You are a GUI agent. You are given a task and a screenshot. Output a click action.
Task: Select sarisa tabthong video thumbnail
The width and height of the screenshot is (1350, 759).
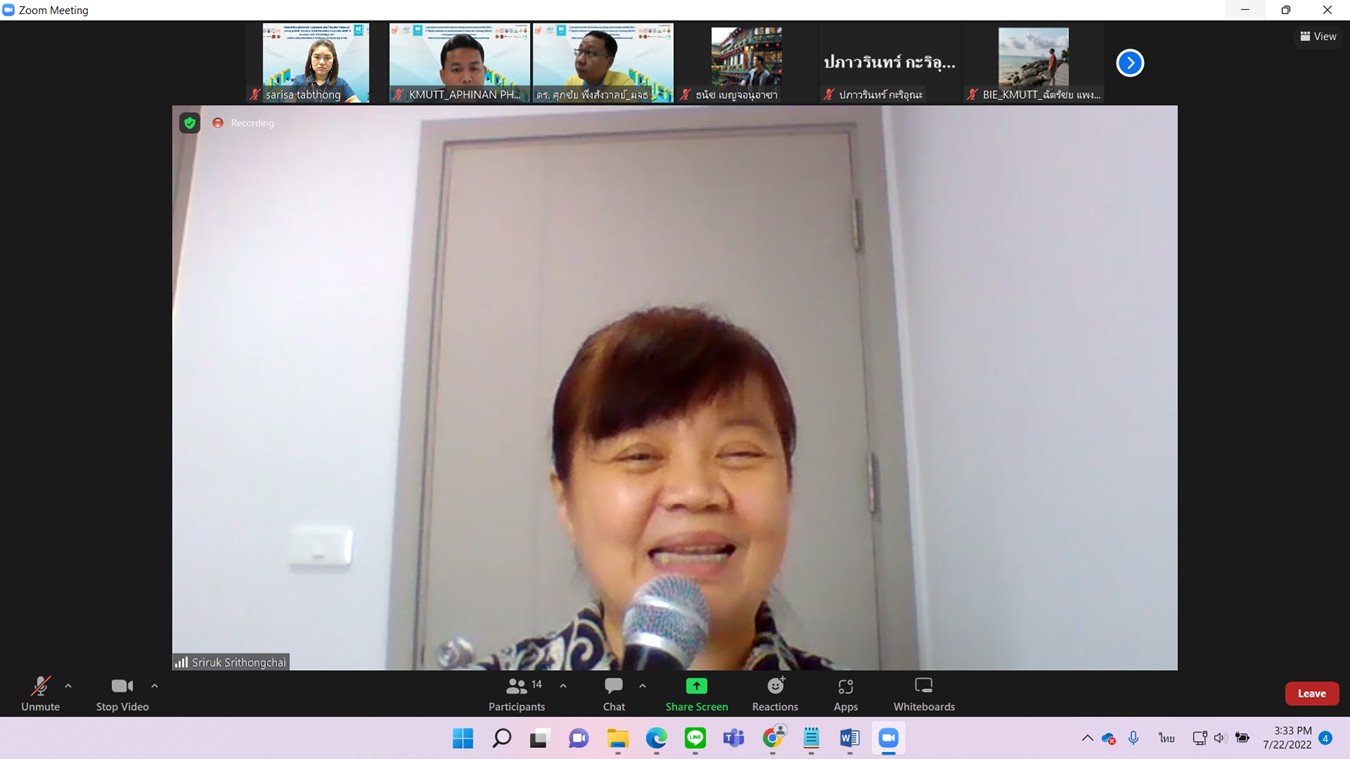(315, 62)
